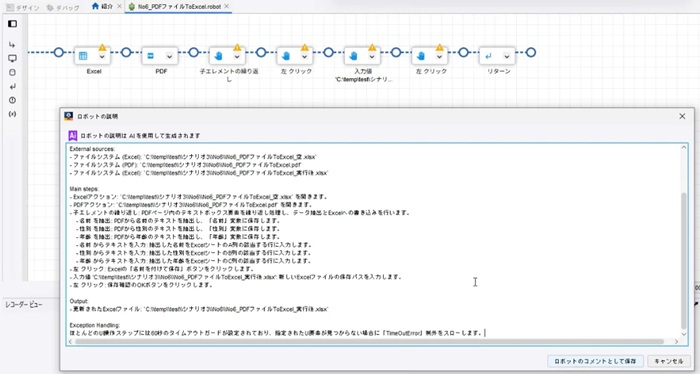Viewport: 700px width, 374px height.
Task: Select the 左クリック step icon preceding 入力値
Action: [x=286, y=56]
